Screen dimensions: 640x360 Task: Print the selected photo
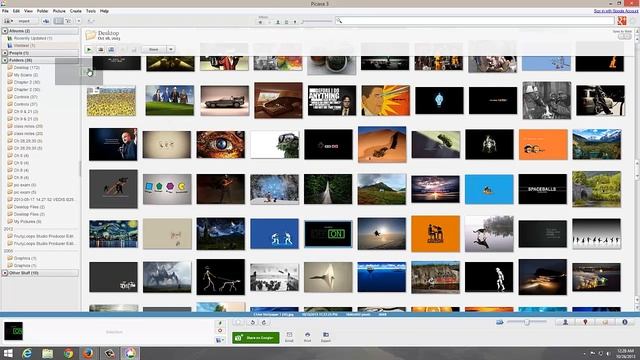click(x=307, y=337)
